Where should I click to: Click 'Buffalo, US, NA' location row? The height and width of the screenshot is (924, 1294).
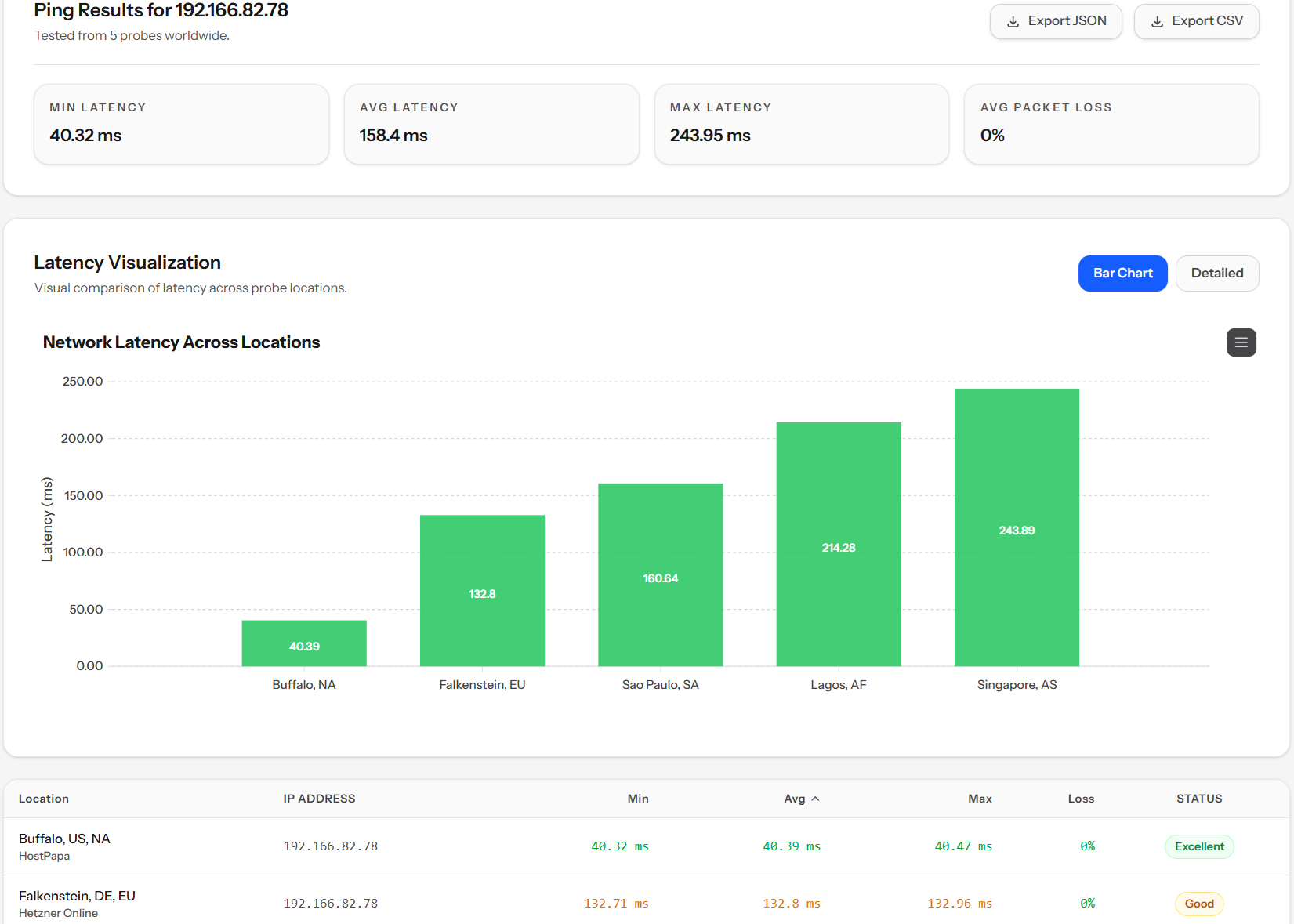click(647, 846)
